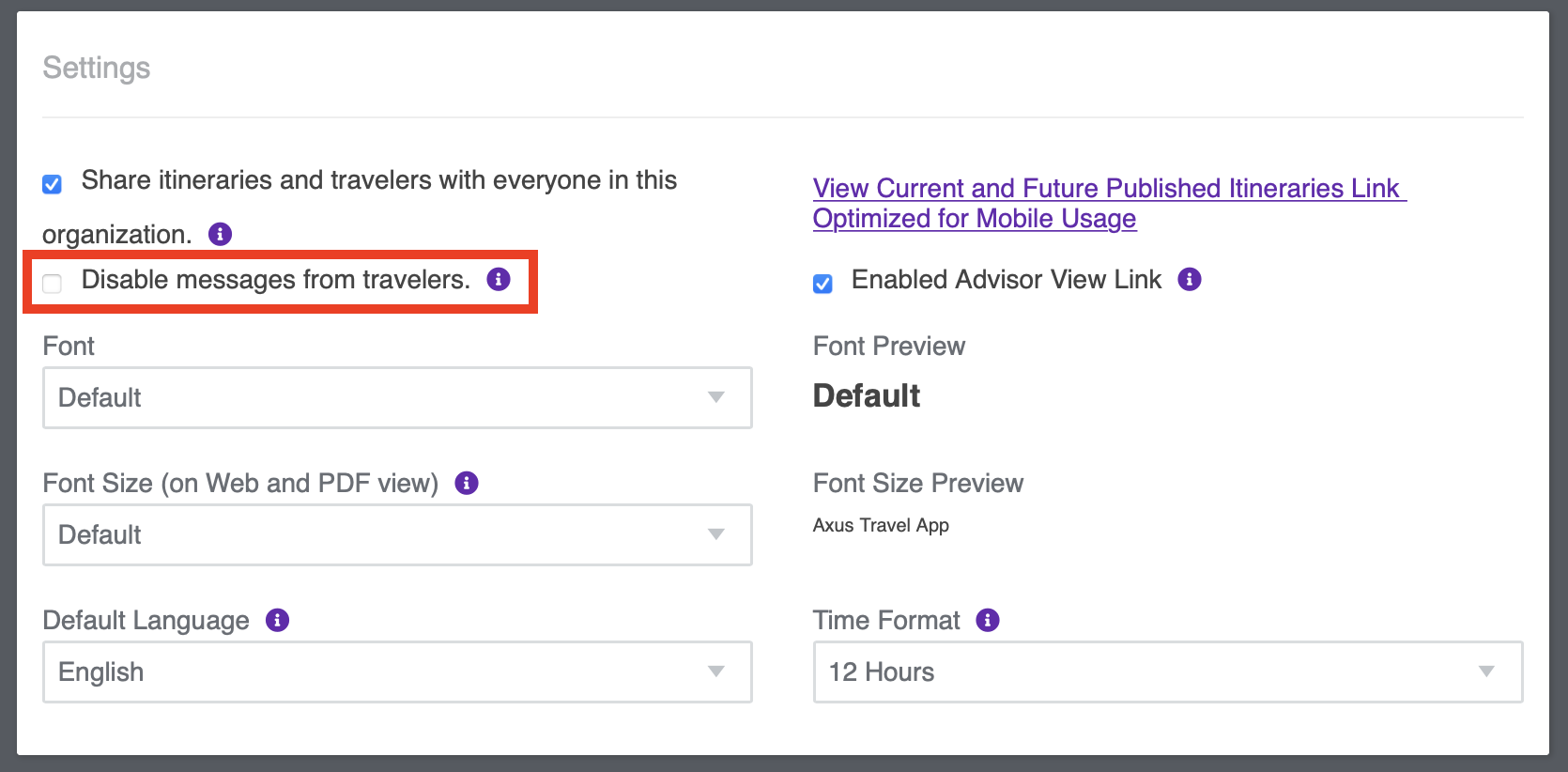Click info icon next to Disable messages from travelers
The image size is (1568, 772).
coord(499,279)
